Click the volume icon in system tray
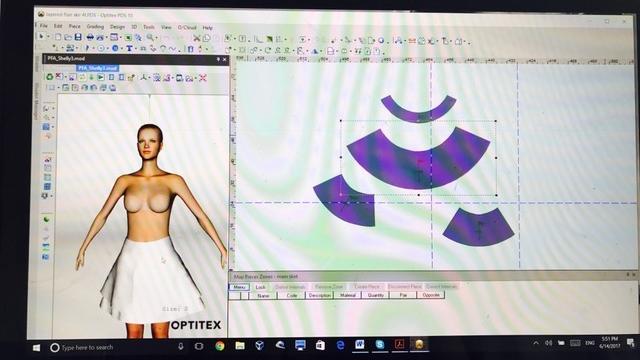Screen dimensions: 640x360 (549, 343)
